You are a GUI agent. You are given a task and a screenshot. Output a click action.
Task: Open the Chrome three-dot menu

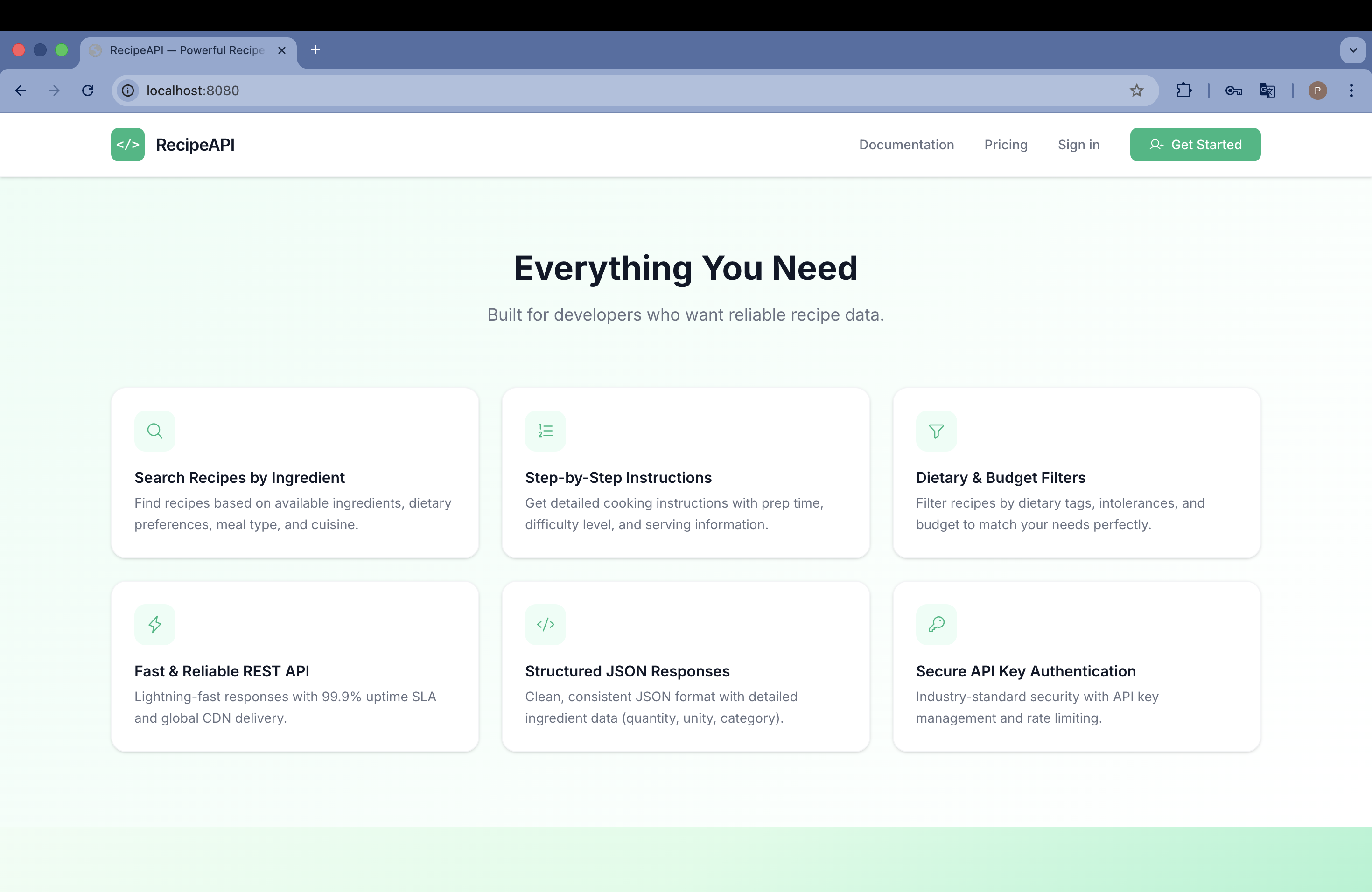tap(1351, 91)
